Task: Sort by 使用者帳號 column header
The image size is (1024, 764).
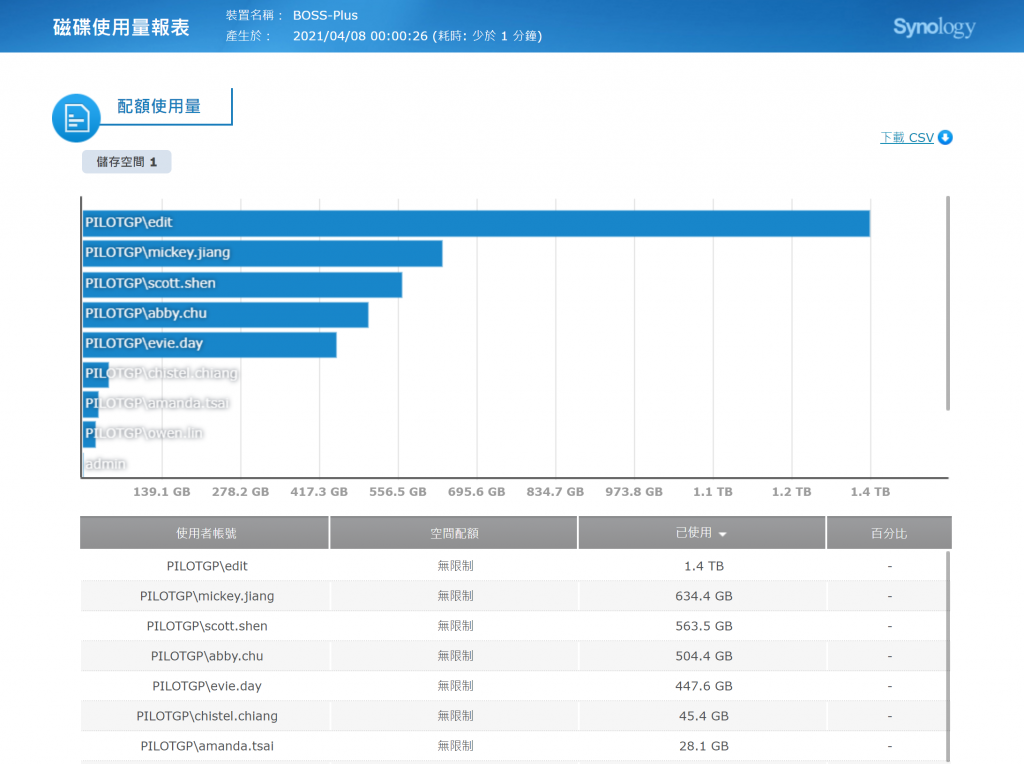Action: pos(204,533)
